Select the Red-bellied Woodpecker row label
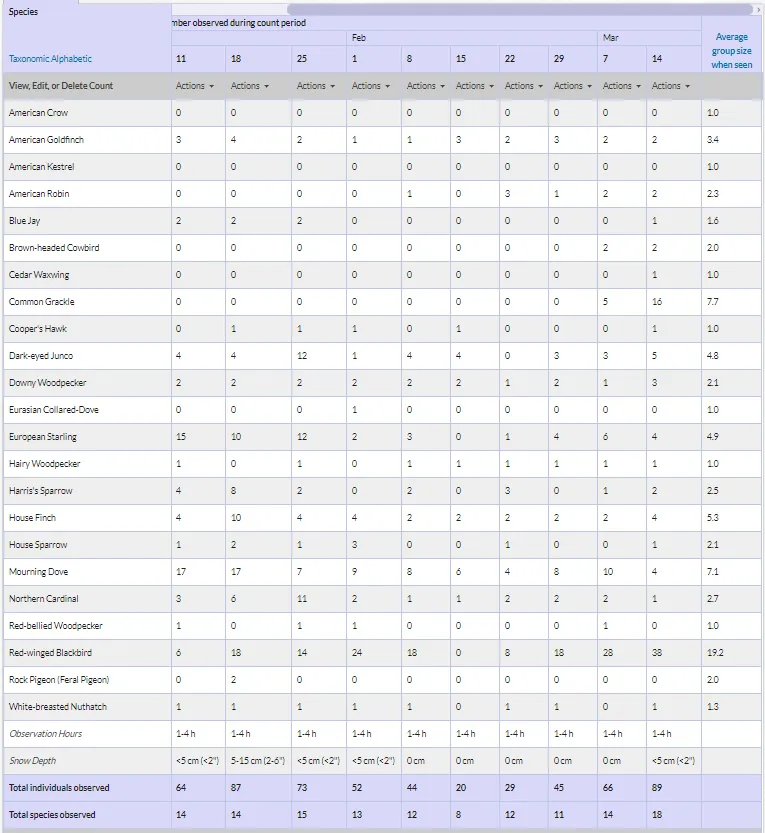765x833 pixels. [x=56, y=626]
